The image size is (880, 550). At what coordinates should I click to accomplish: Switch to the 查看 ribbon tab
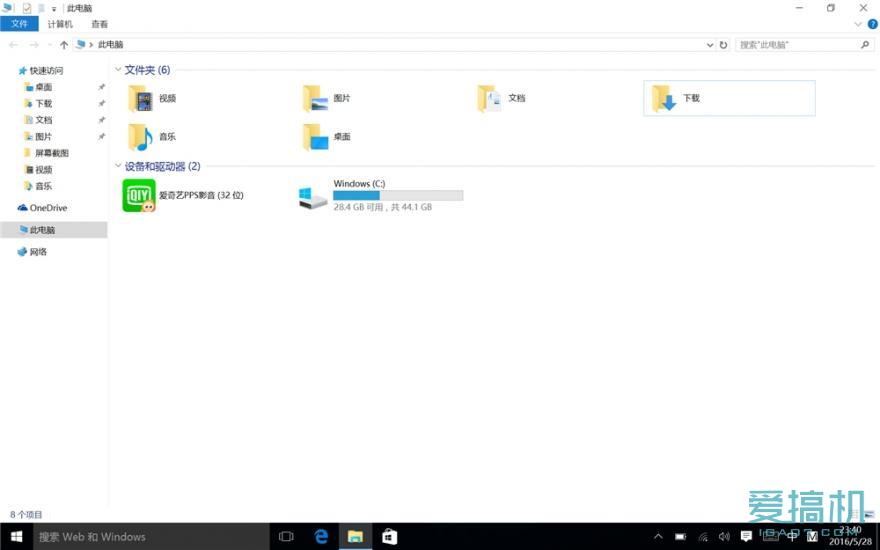pyautogui.click(x=99, y=24)
